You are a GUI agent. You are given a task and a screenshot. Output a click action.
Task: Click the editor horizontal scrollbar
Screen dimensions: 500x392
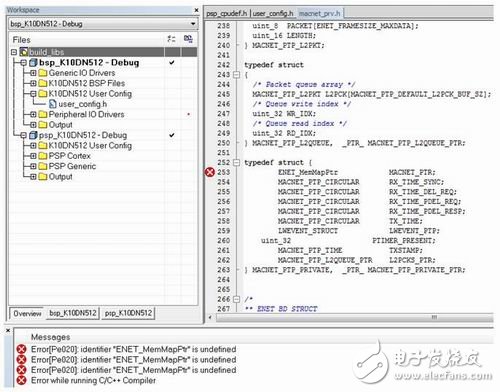(x=354, y=317)
